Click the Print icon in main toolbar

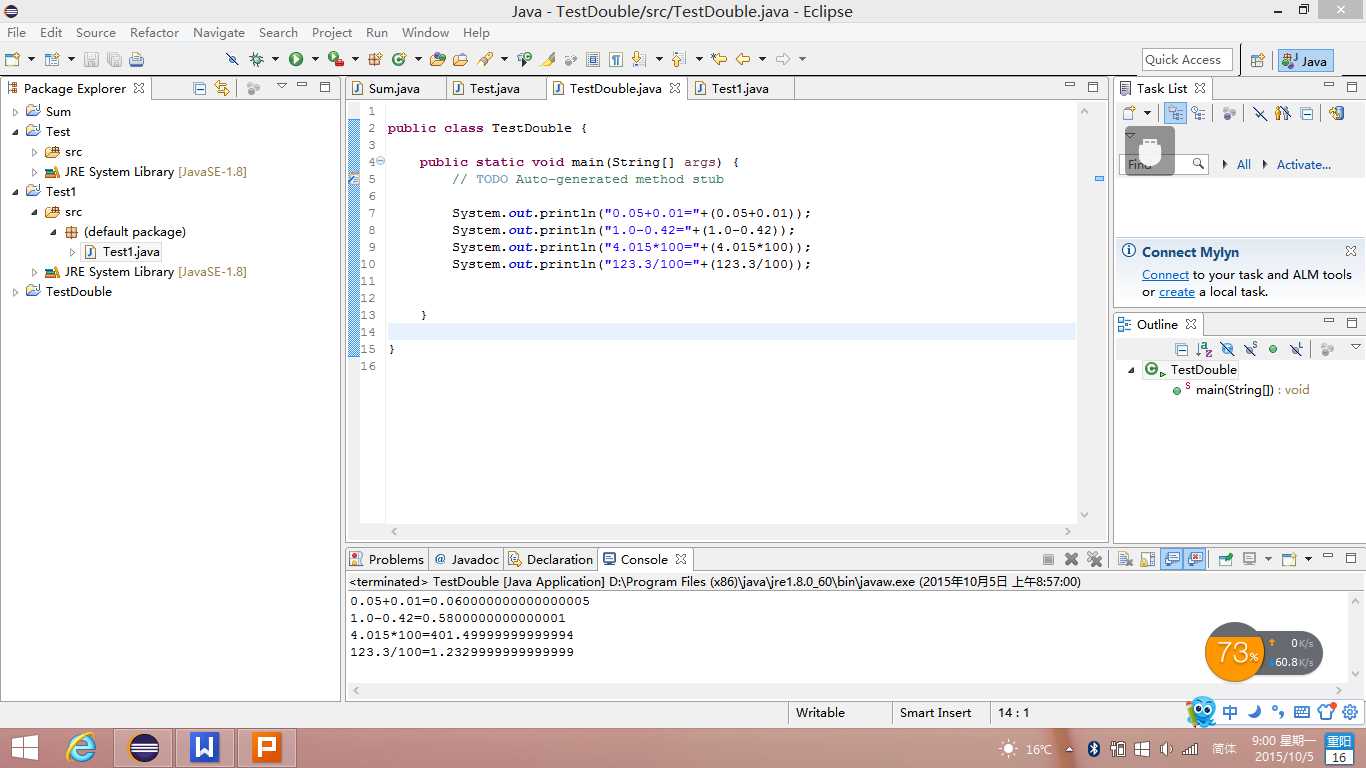(136, 60)
